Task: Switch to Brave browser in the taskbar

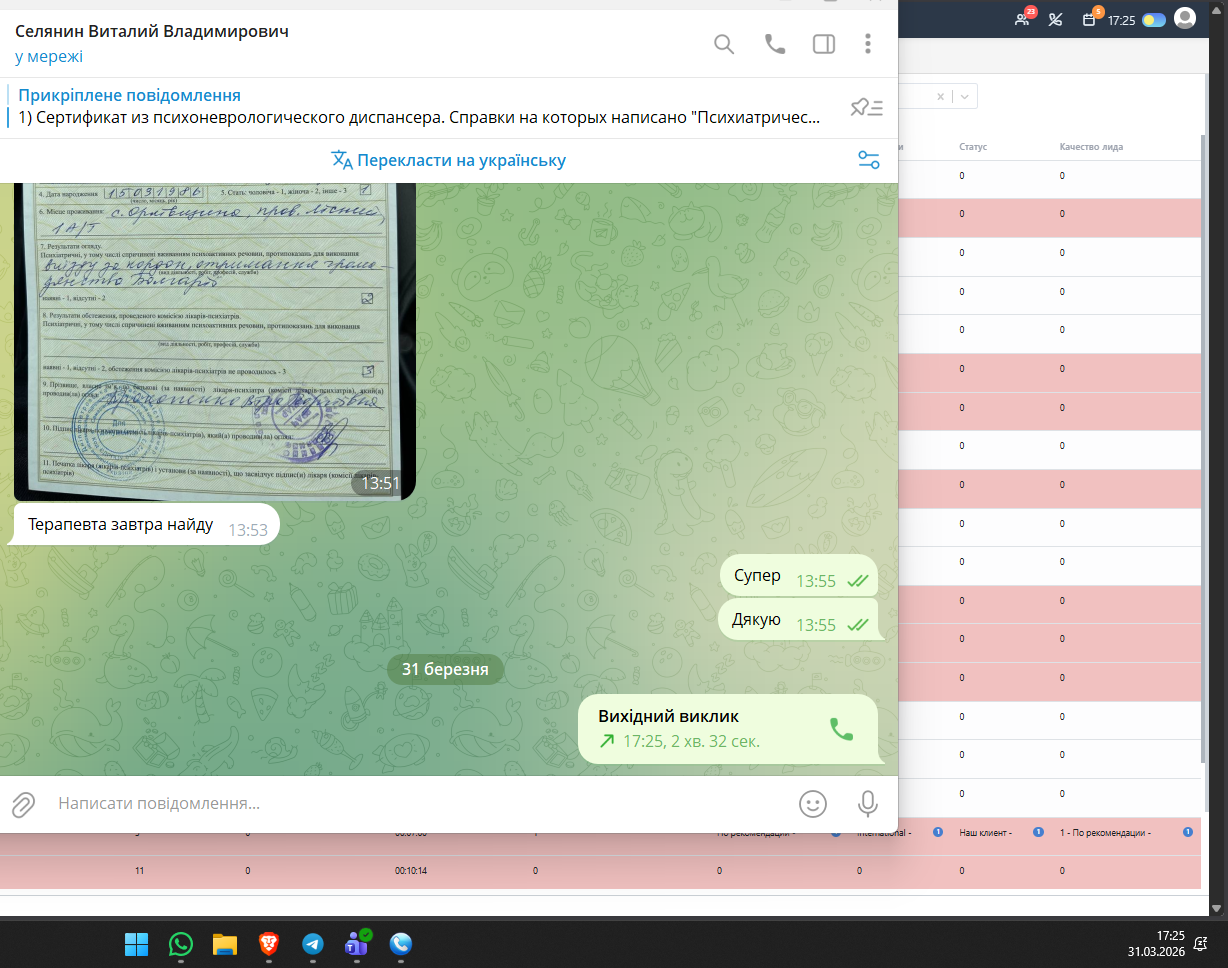Action: coord(268,944)
